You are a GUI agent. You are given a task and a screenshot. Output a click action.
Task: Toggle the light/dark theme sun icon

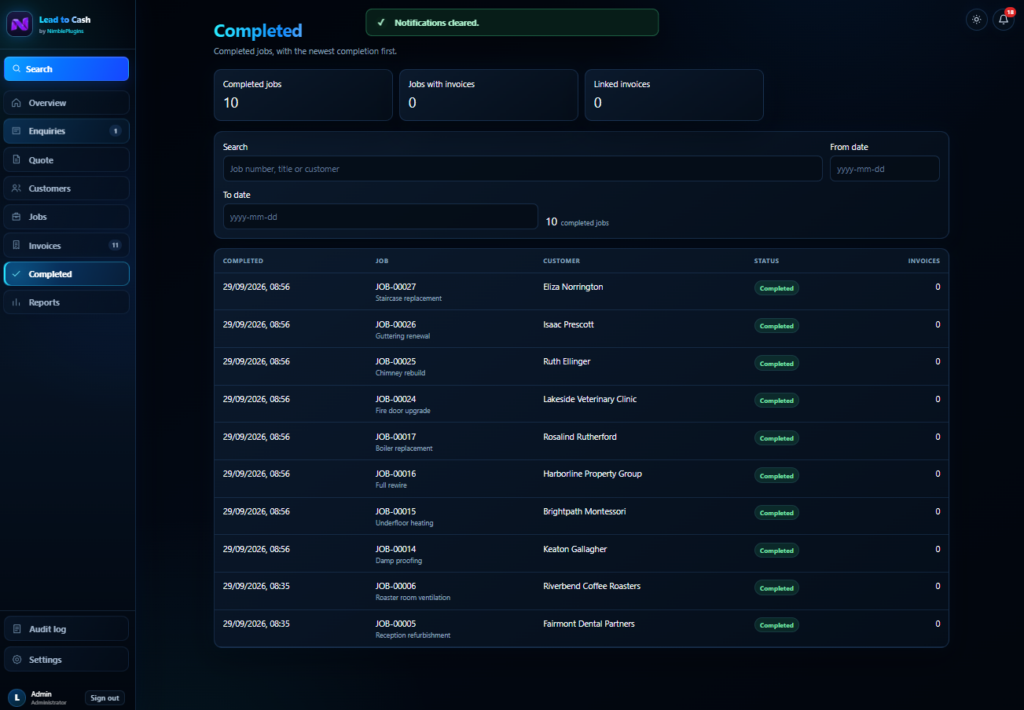976,20
